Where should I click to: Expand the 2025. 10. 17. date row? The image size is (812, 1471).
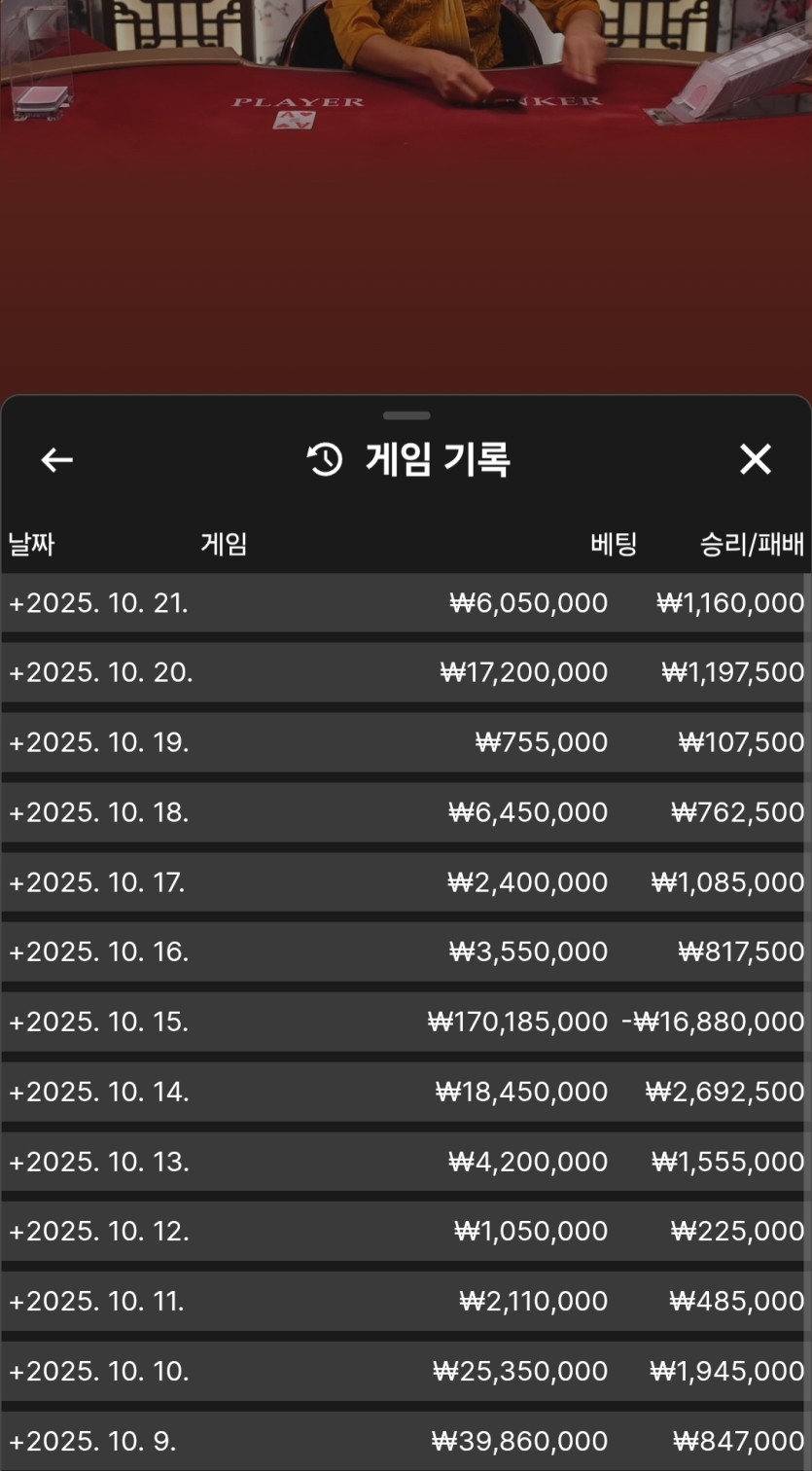pos(96,882)
